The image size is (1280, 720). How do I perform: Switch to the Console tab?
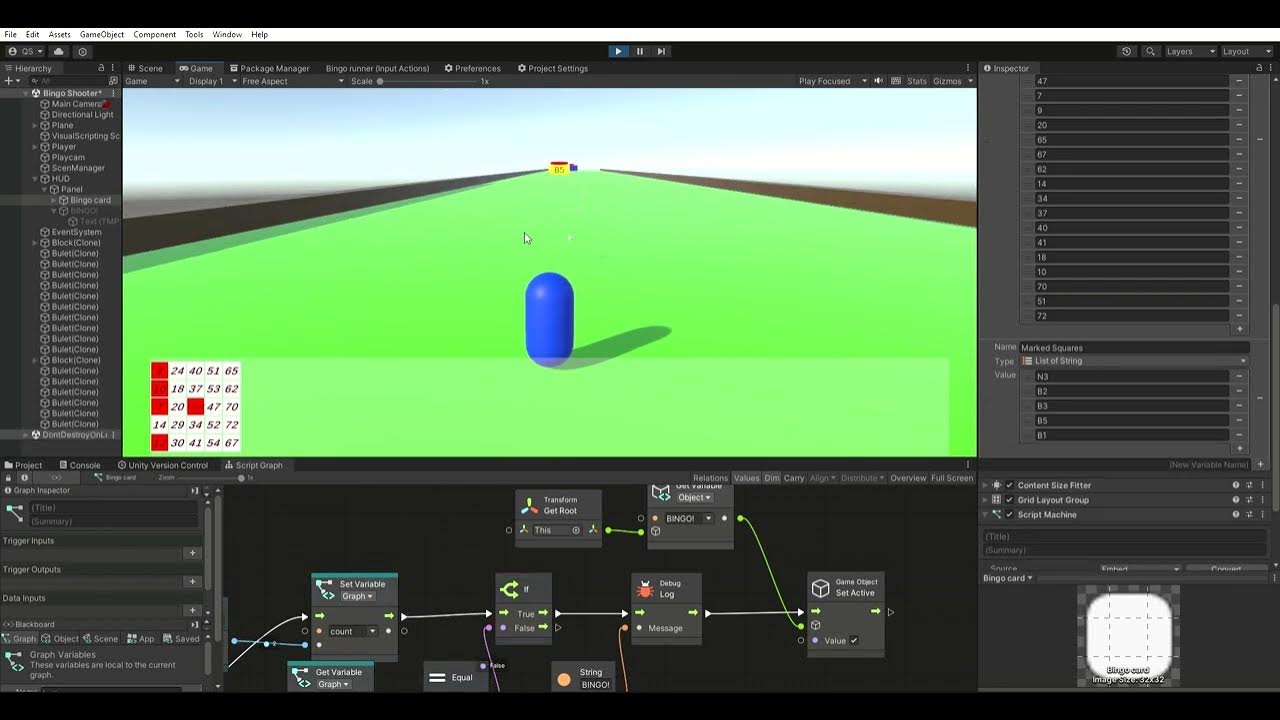coord(79,465)
